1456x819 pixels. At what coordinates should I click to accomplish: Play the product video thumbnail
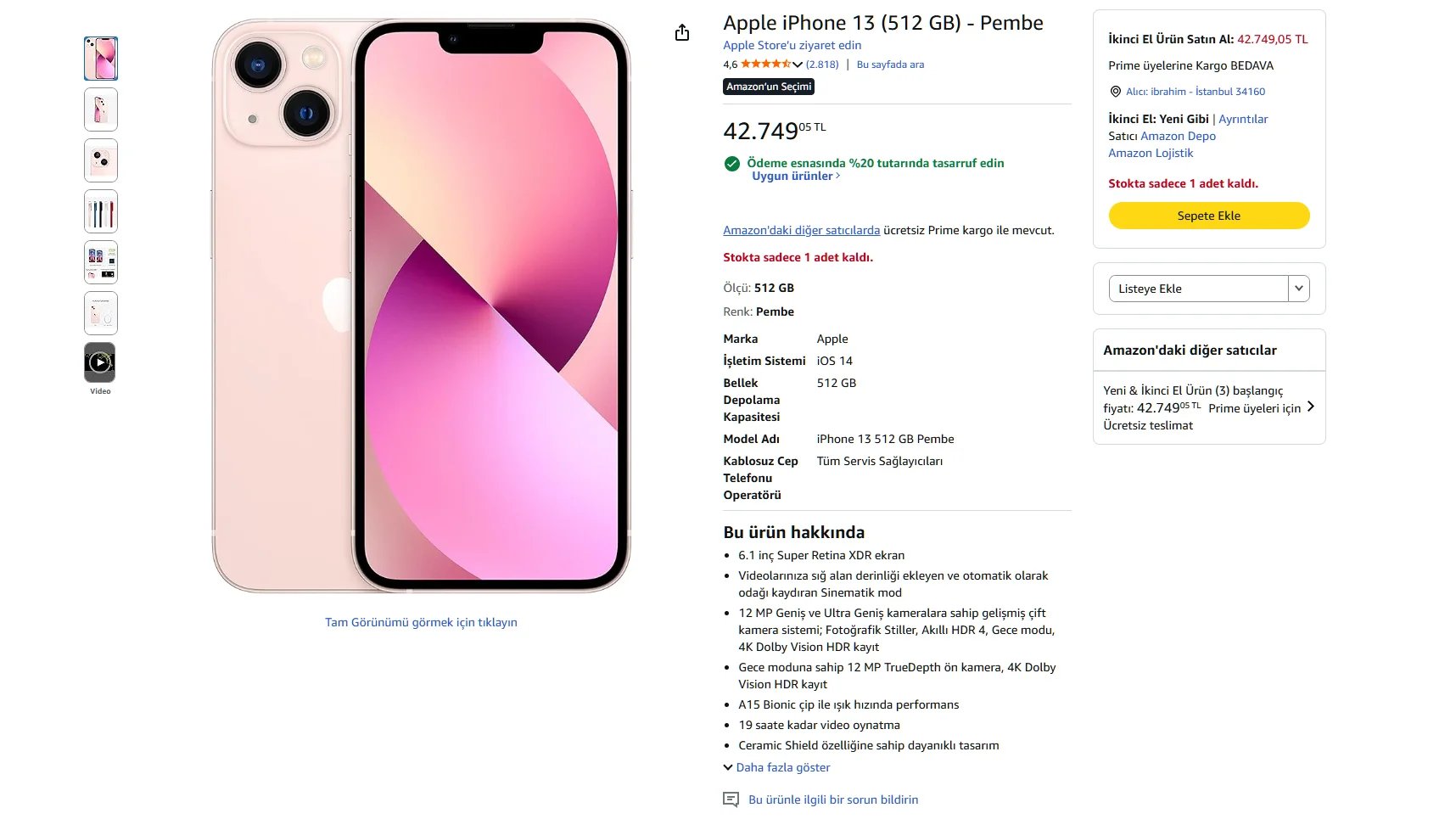pyautogui.click(x=100, y=363)
